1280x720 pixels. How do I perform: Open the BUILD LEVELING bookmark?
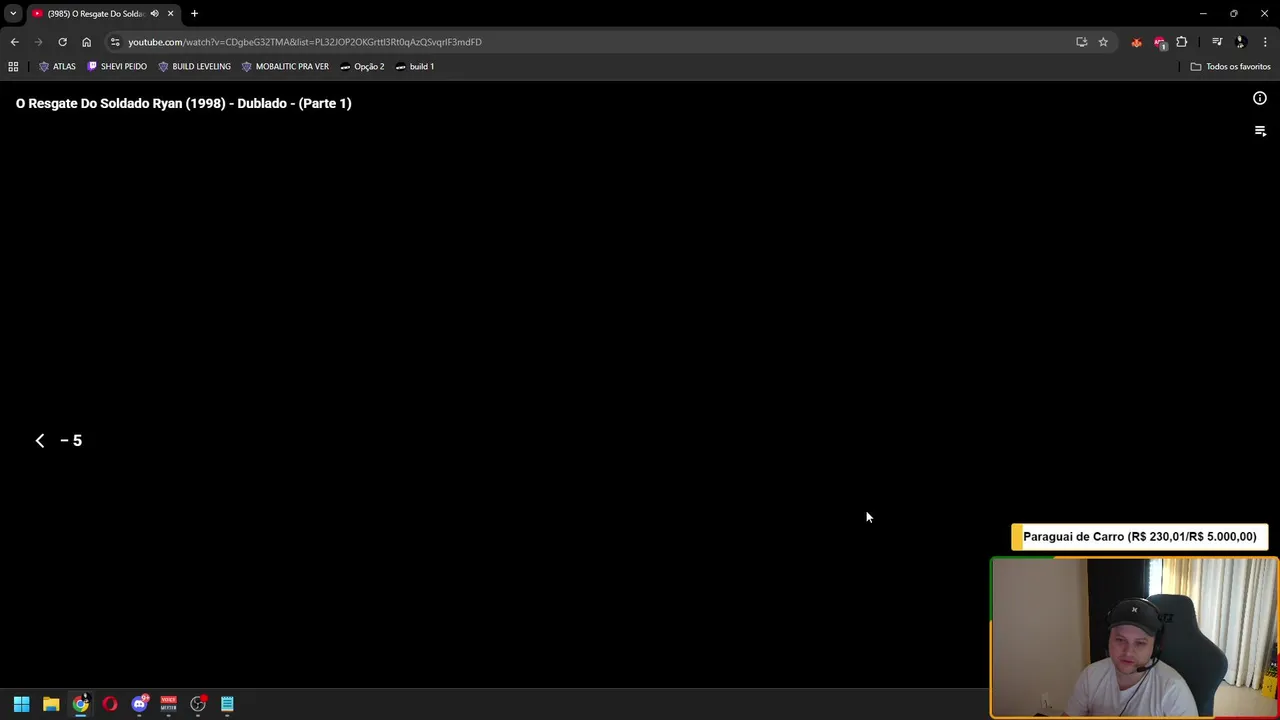[194, 66]
